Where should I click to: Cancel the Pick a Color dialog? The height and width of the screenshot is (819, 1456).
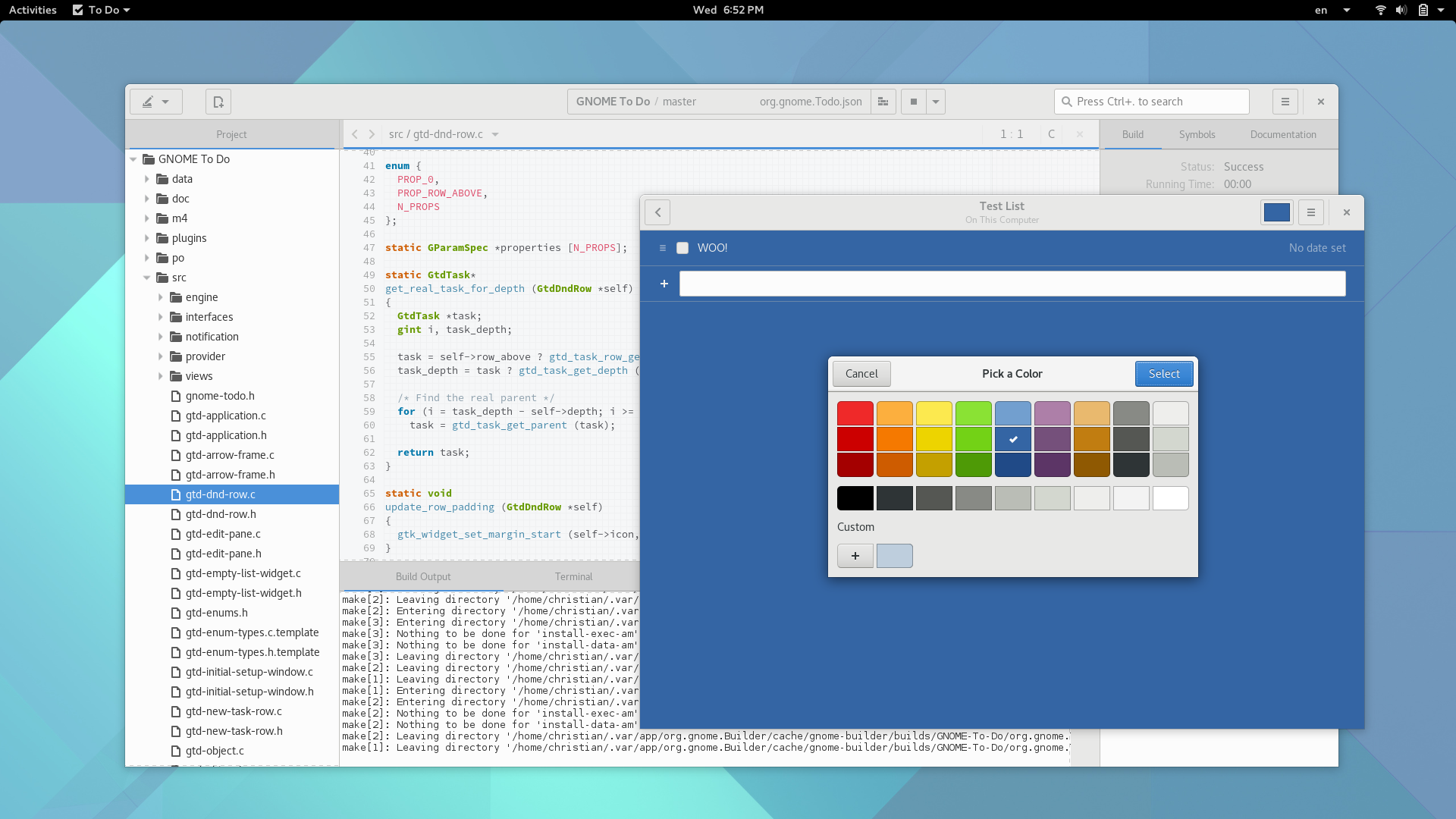[x=861, y=374]
